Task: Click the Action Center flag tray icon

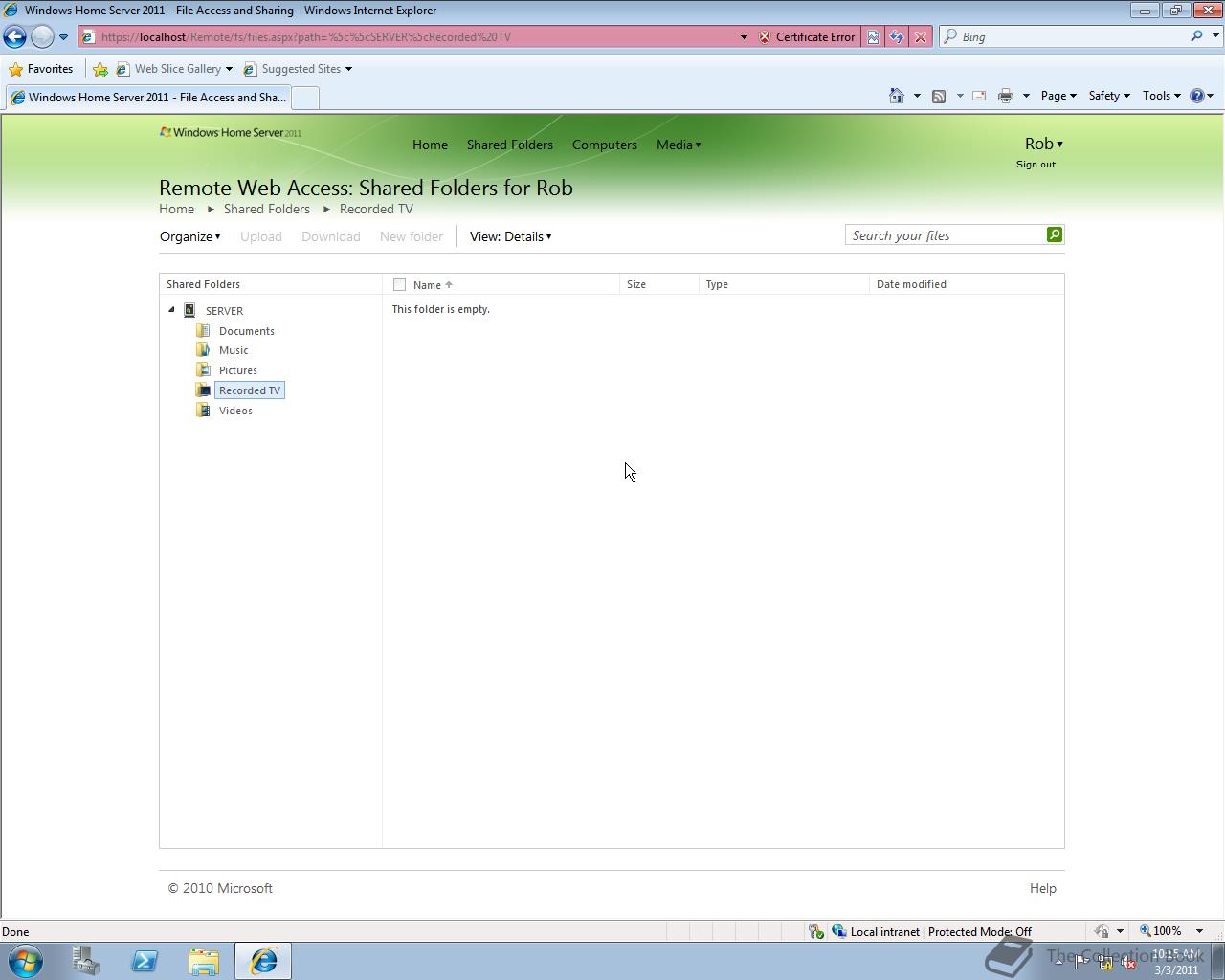Action: click(1081, 962)
